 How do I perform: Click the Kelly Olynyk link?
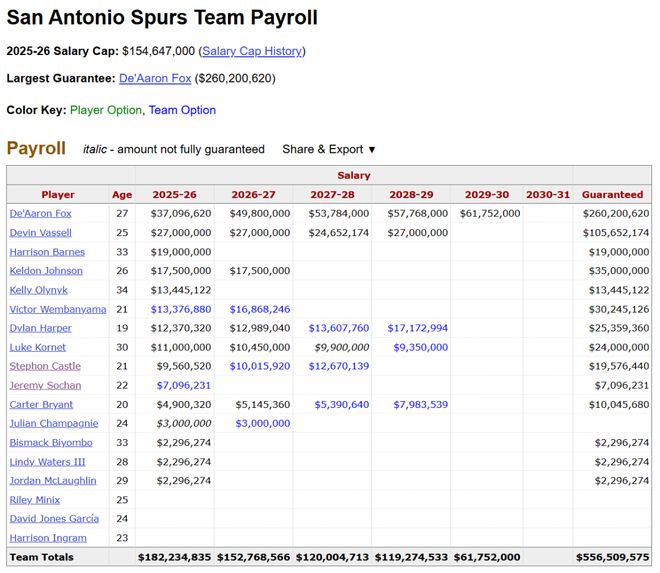[x=39, y=290]
